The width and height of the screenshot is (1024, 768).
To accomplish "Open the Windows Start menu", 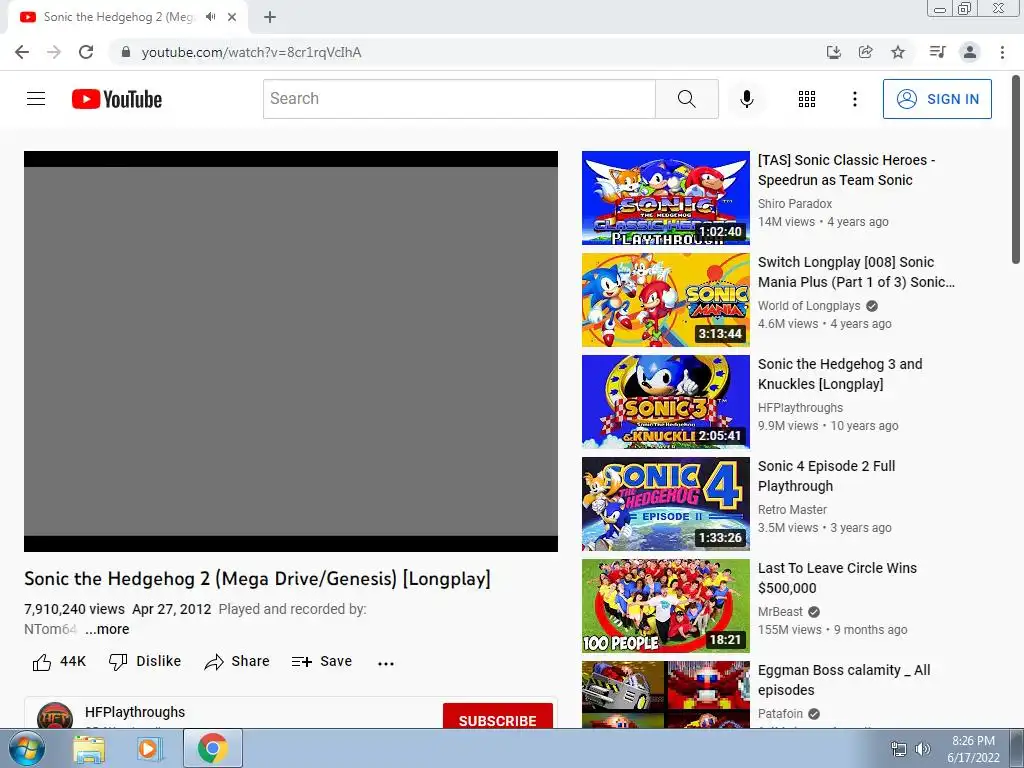I will [26, 748].
